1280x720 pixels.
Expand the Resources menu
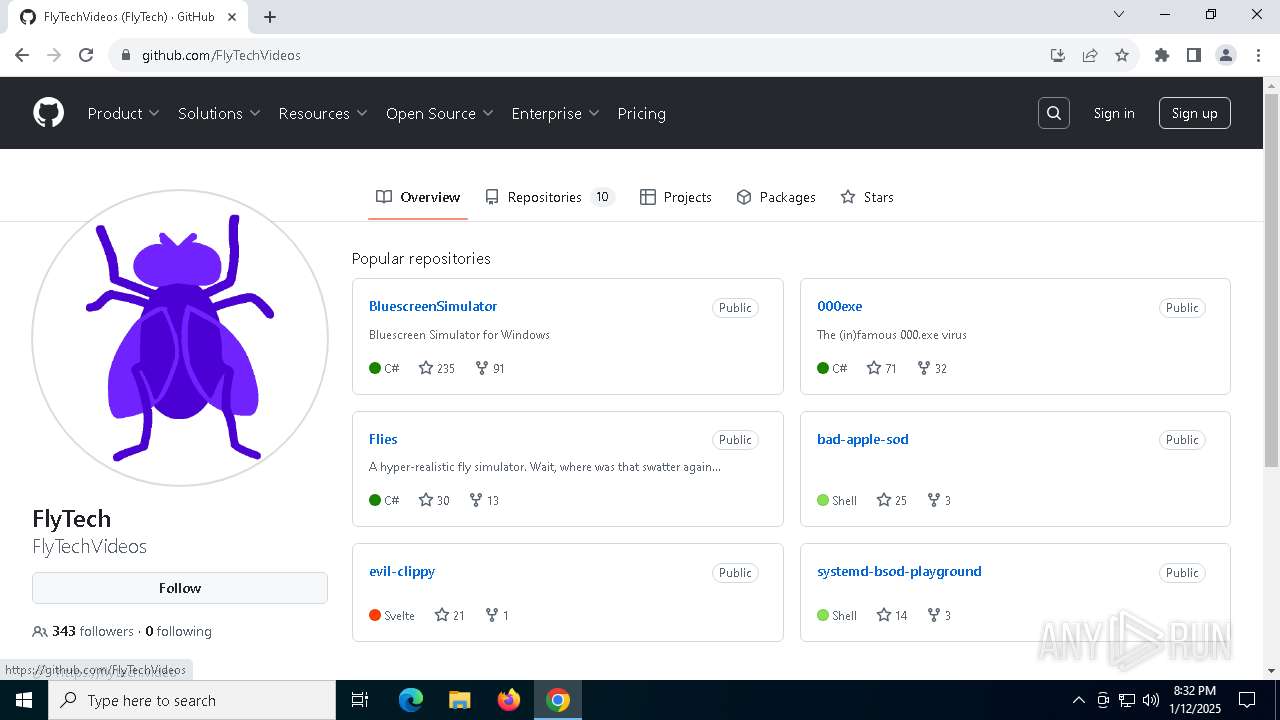tap(323, 113)
